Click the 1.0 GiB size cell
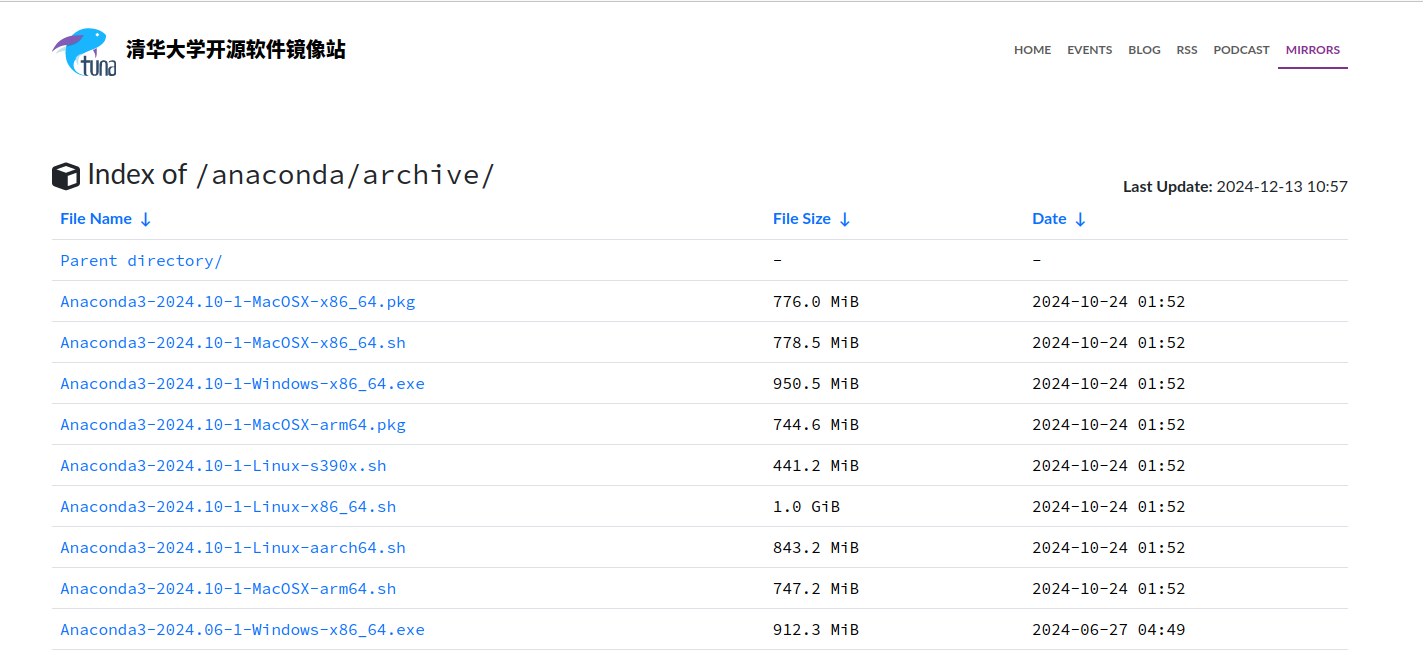Image resolution: width=1423 pixels, height=657 pixels. click(806, 506)
